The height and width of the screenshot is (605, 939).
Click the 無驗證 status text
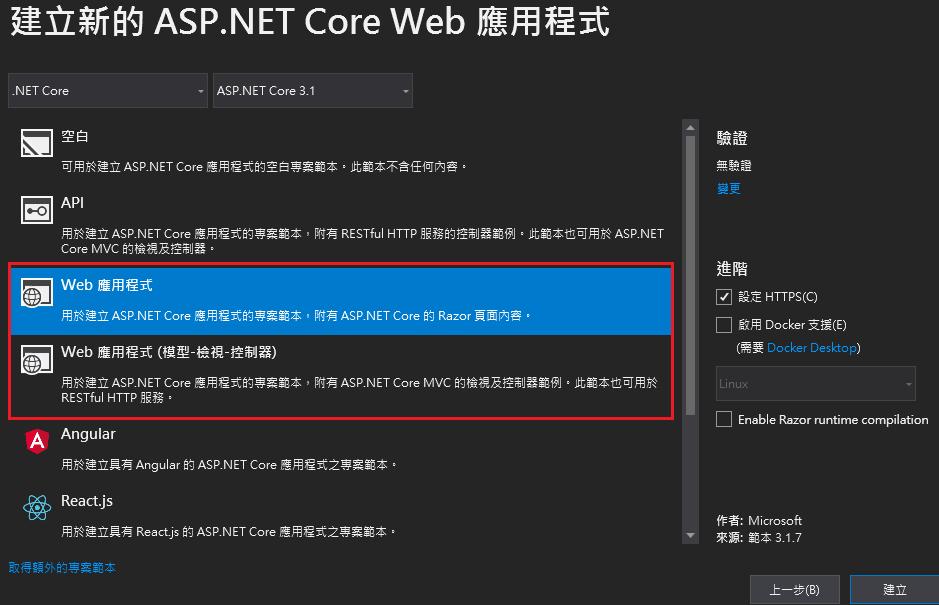[734, 165]
